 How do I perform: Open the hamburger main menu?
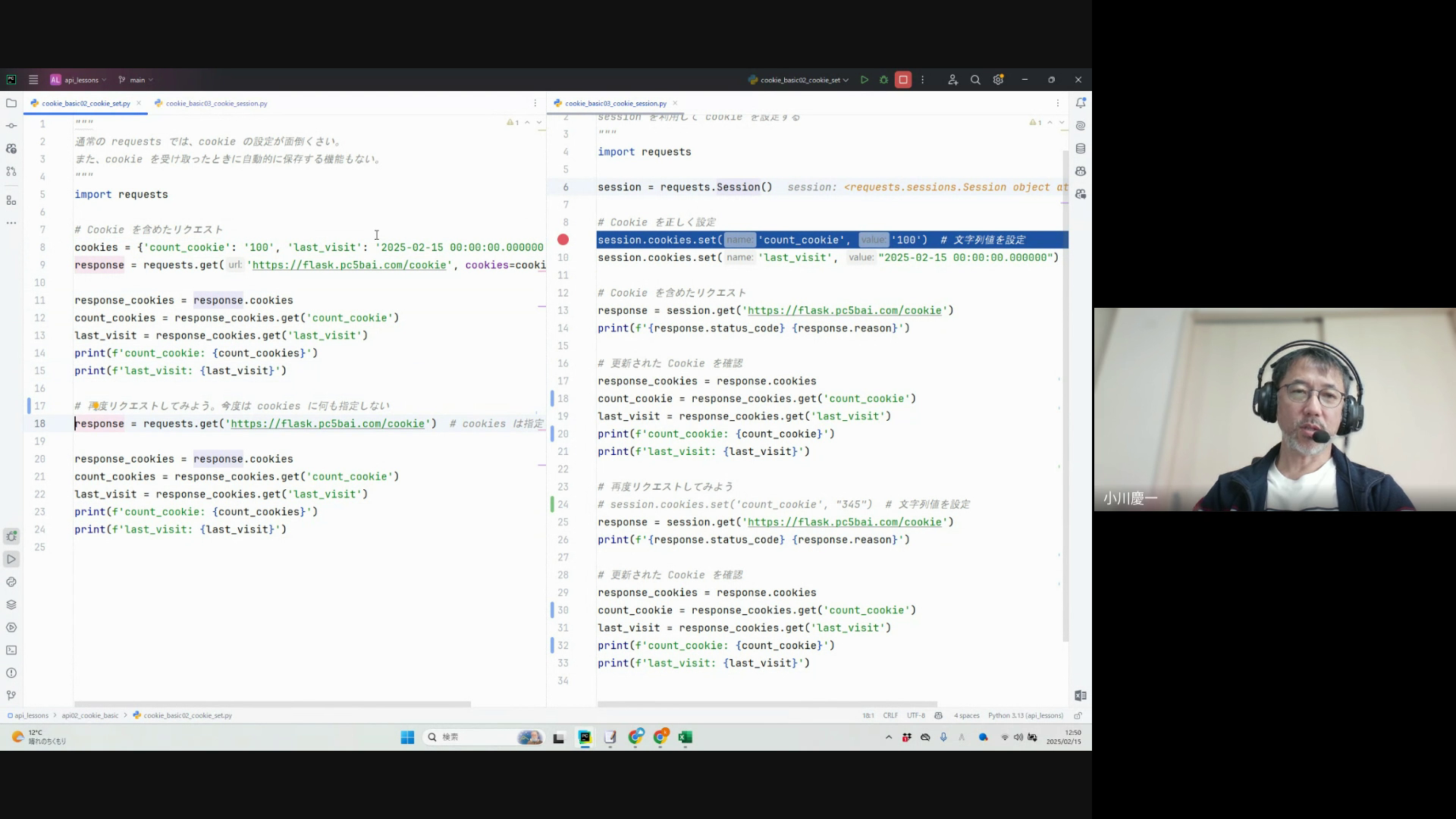(x=33, y=80)
